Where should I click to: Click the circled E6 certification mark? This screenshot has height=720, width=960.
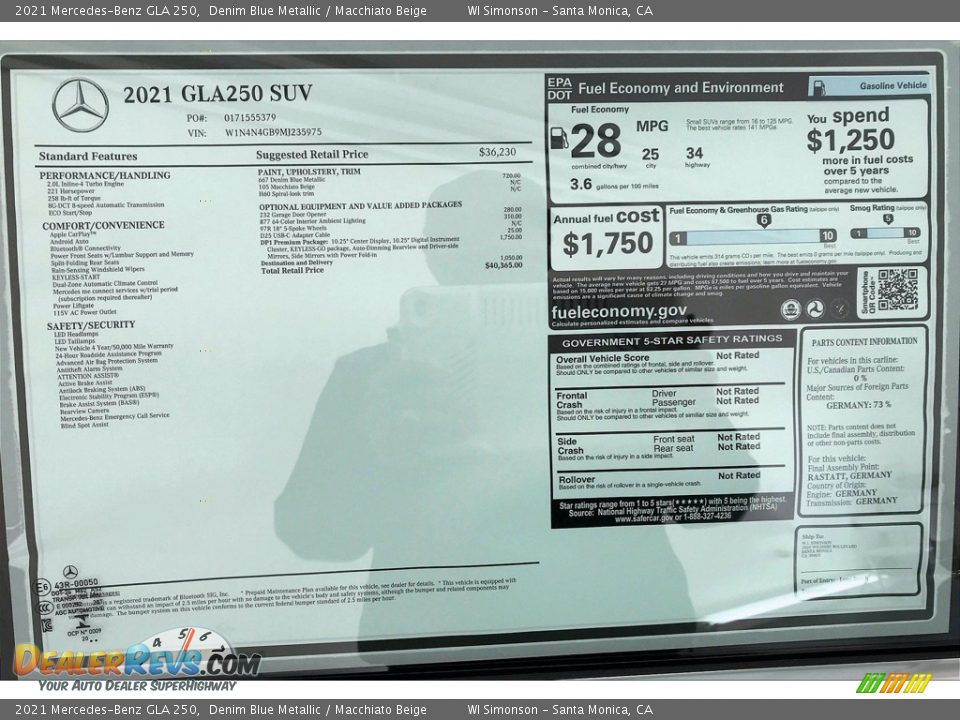(41, 588)
